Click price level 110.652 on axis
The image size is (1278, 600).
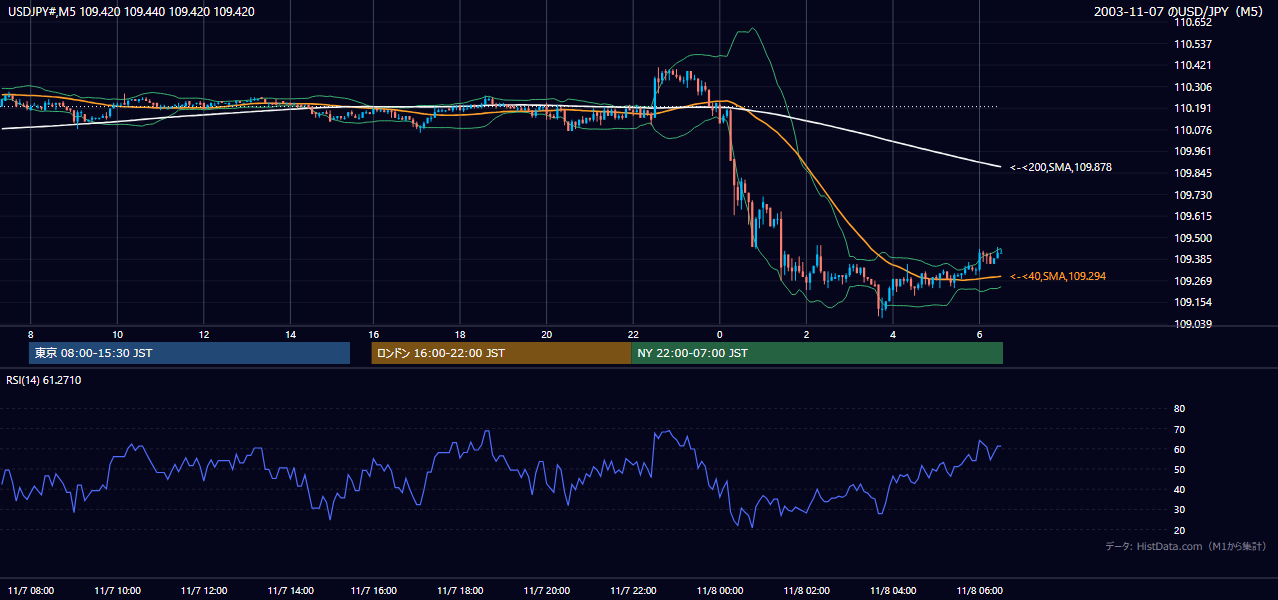[x=1193, y=23]
